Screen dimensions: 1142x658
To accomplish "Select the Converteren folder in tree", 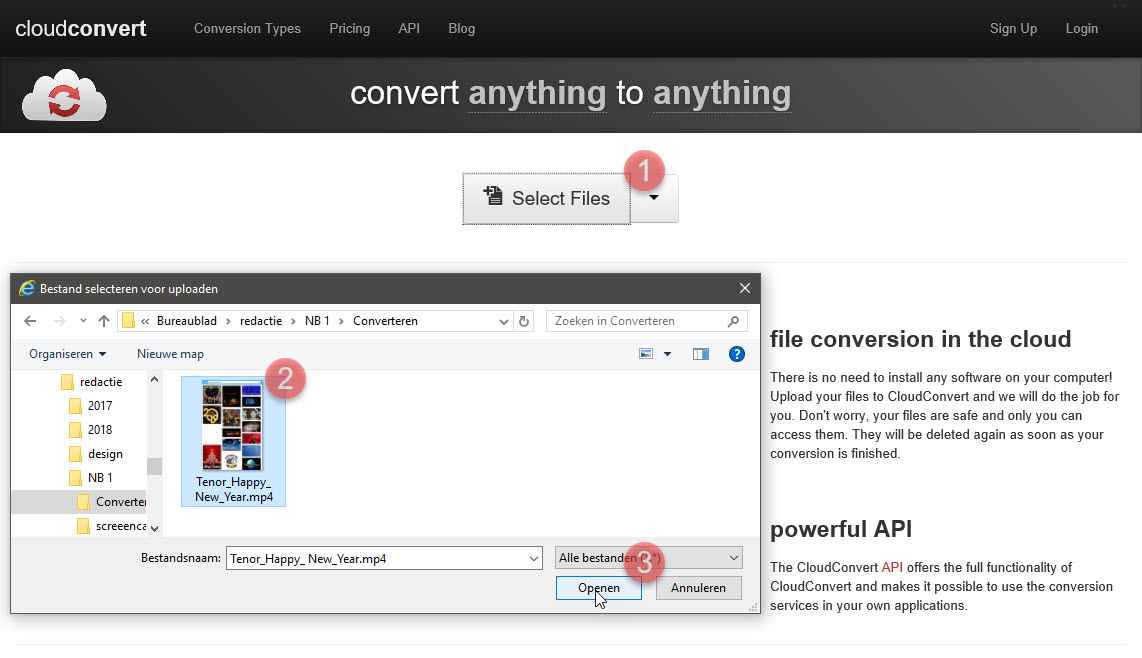I will tap(111, 502).
